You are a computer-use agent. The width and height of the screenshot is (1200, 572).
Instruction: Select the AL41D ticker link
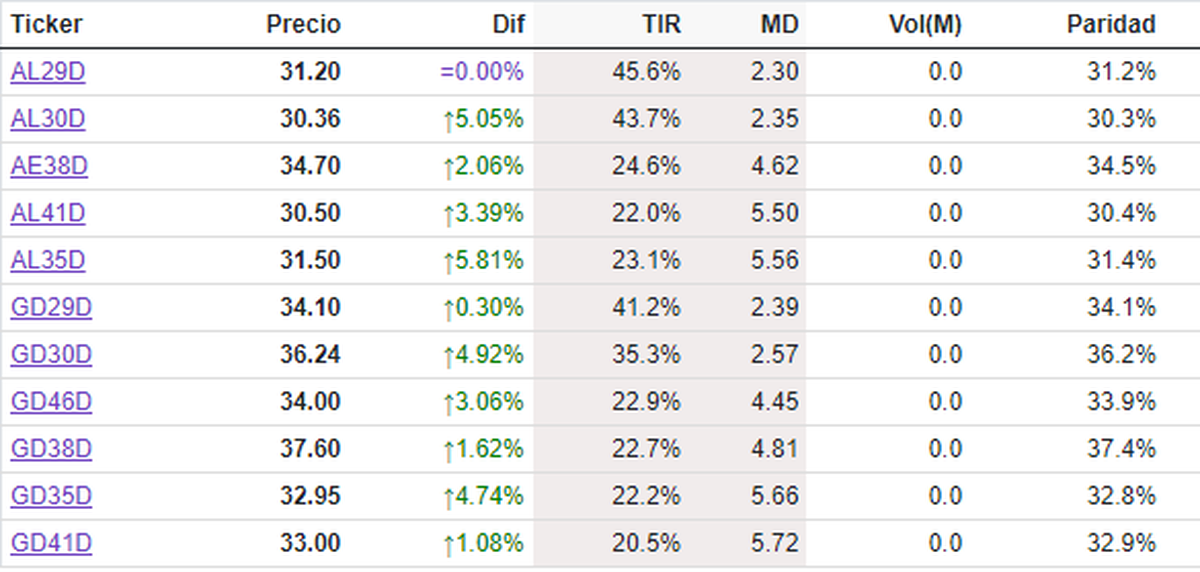click(48, 213)
